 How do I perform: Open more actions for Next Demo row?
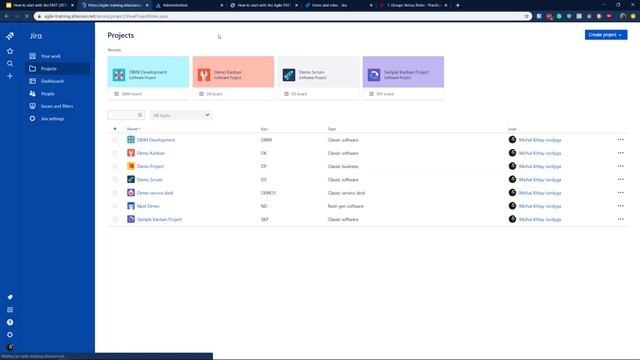point(620,206)
